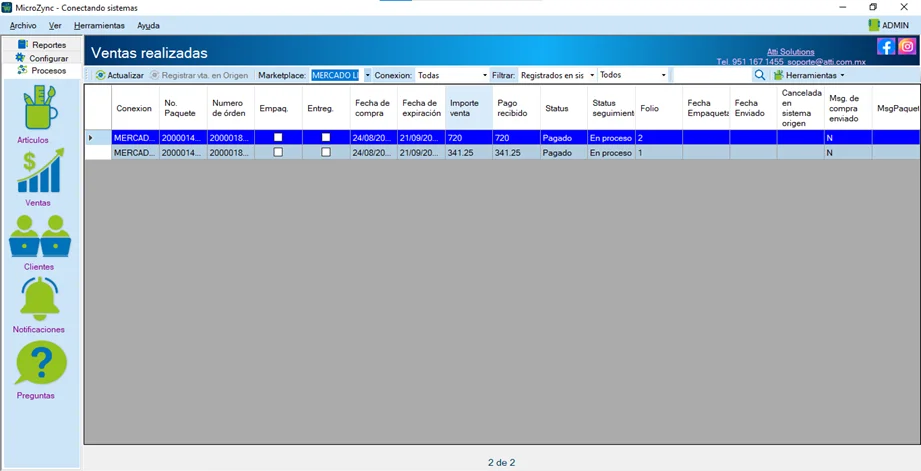Screen dimensions: 921x471
Task: Check Empaq. box for folio 1 row
Action: (278, 152)
